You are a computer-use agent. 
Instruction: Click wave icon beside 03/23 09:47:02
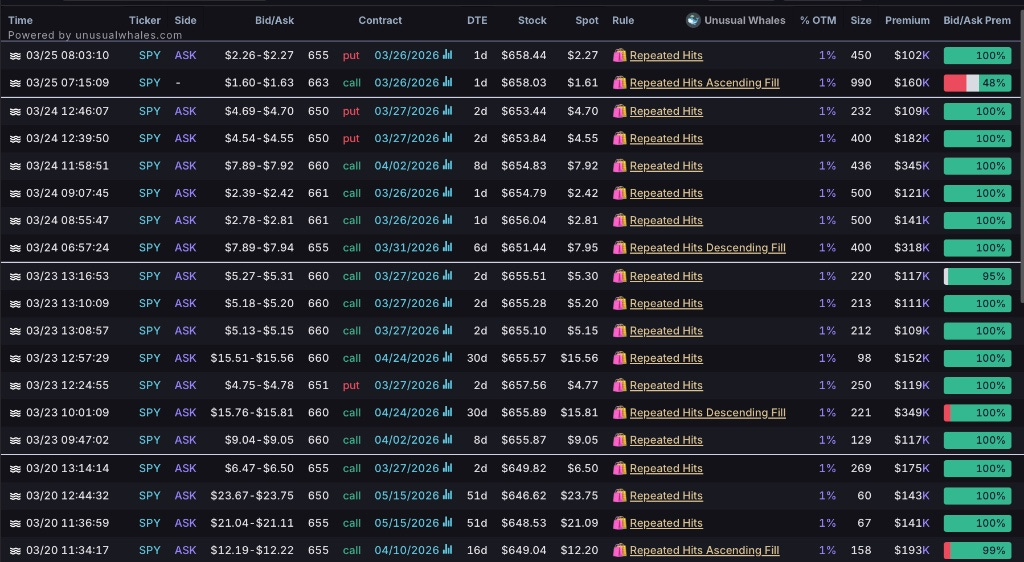point(15,441)
